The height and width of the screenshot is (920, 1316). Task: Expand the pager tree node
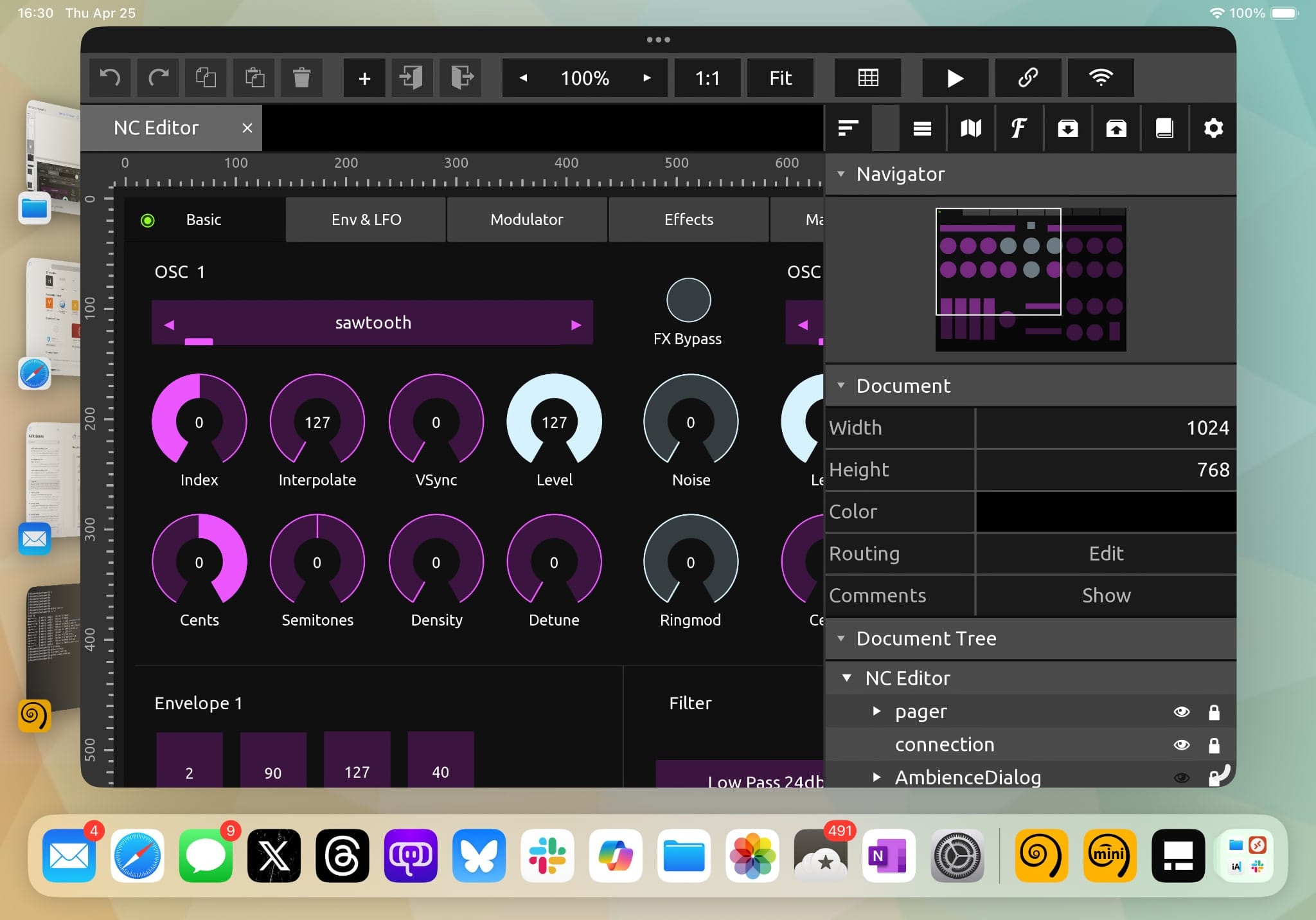point(876,711)
